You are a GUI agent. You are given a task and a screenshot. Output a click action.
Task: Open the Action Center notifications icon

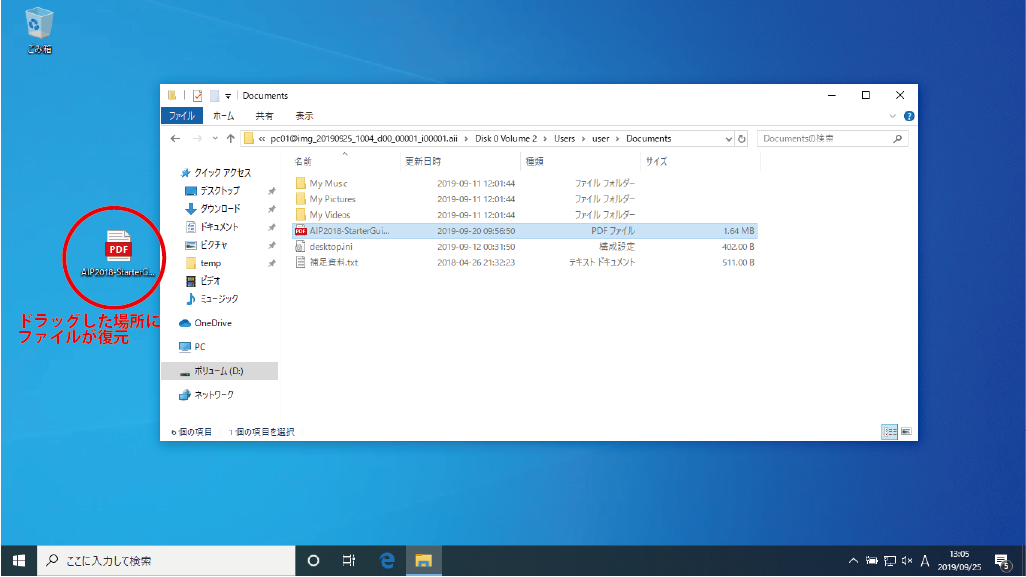[x=1001, y=561]
